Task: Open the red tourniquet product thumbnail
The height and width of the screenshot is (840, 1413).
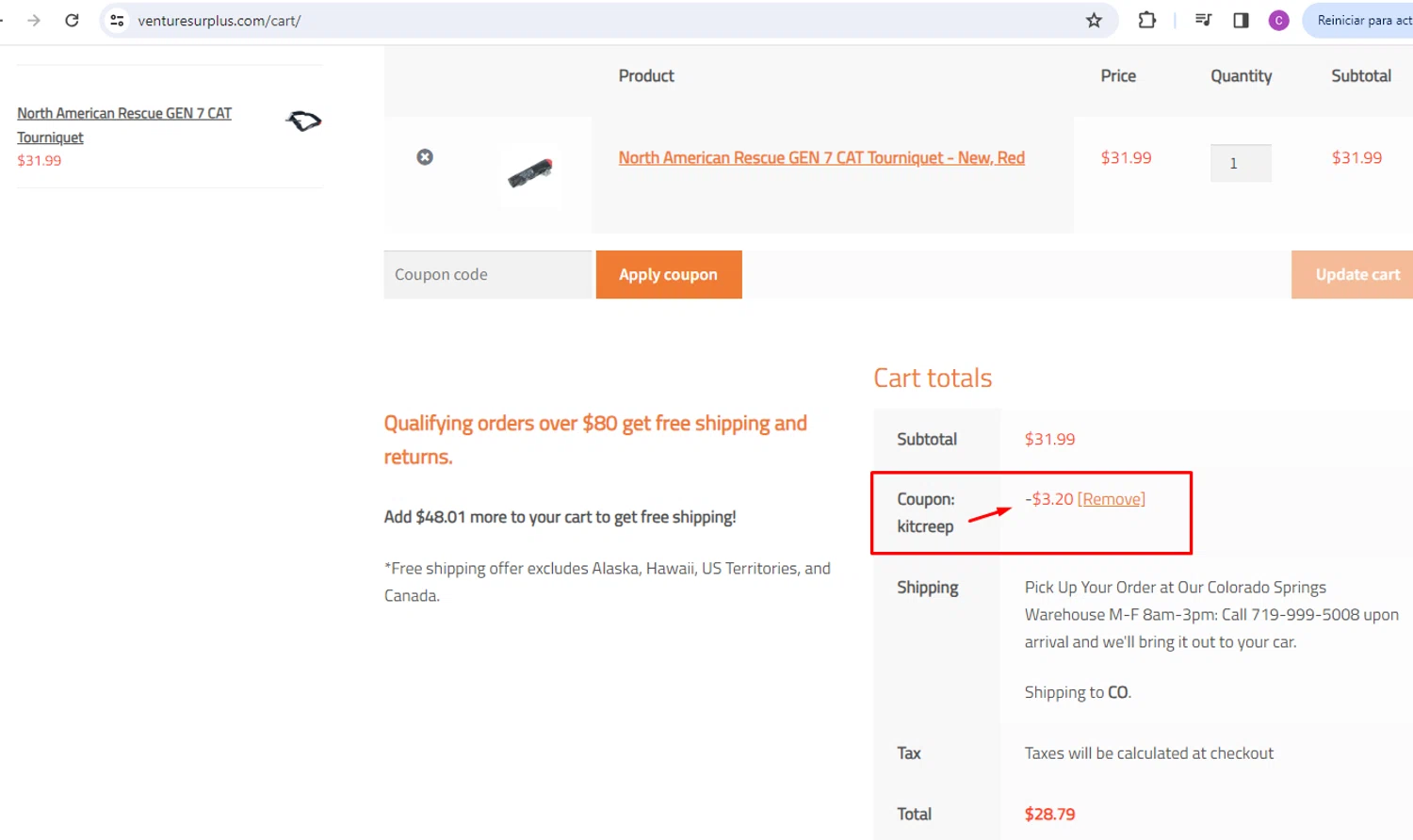Action: click(530, 173)
